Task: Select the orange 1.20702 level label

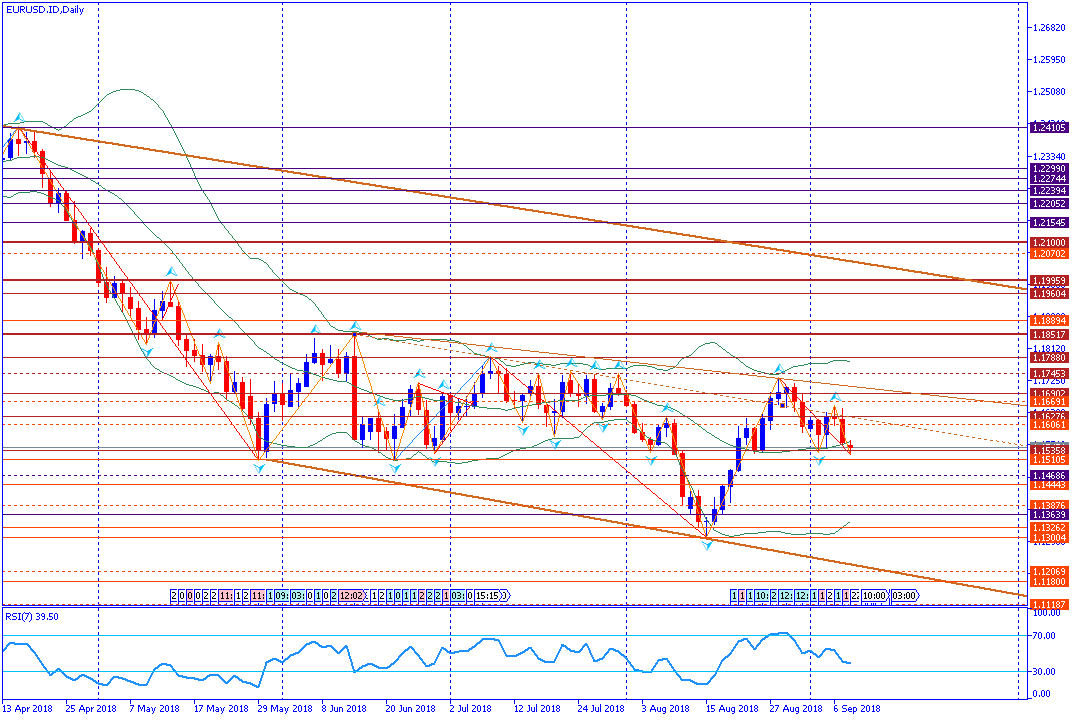Action: click(x=1049, y=254)
